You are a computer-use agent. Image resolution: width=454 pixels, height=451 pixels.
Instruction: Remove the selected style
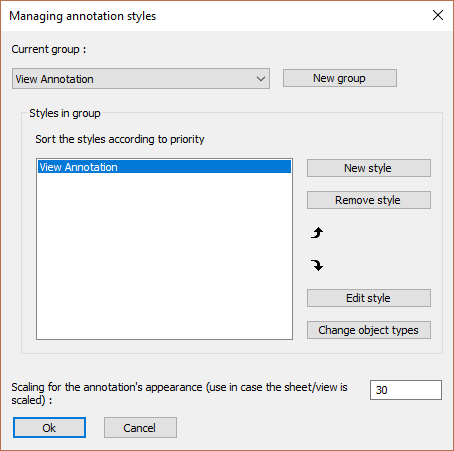pos(369,200)
